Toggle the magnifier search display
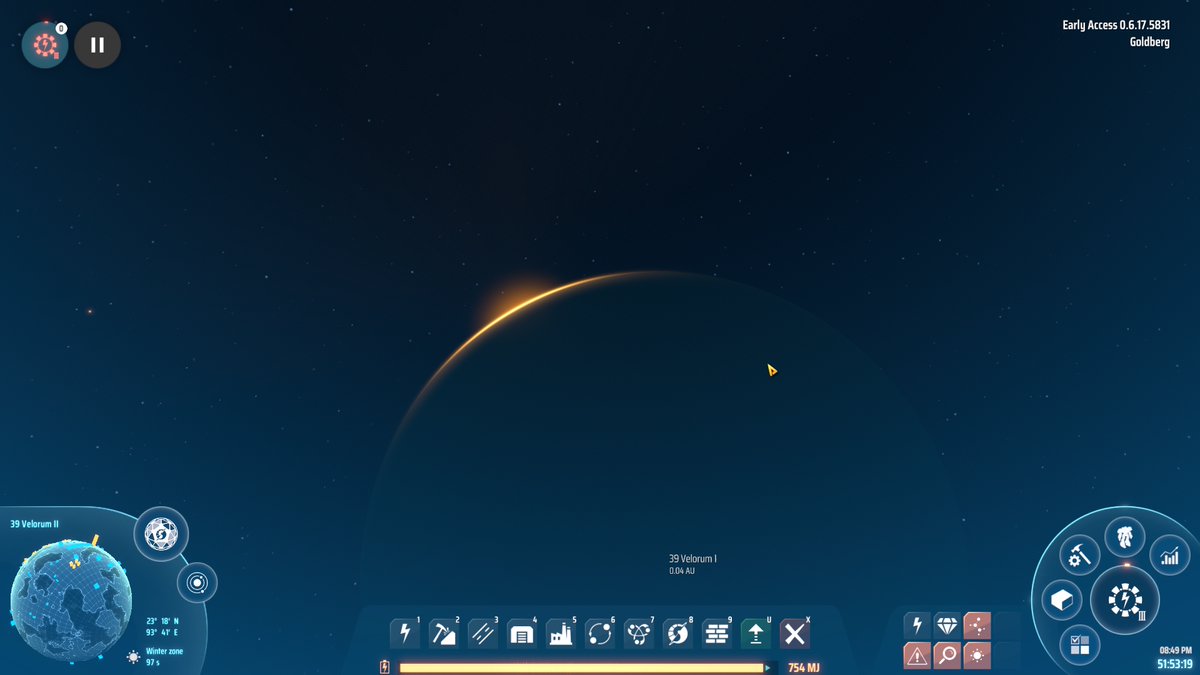Screen dimensions: 1200x675 947,656
